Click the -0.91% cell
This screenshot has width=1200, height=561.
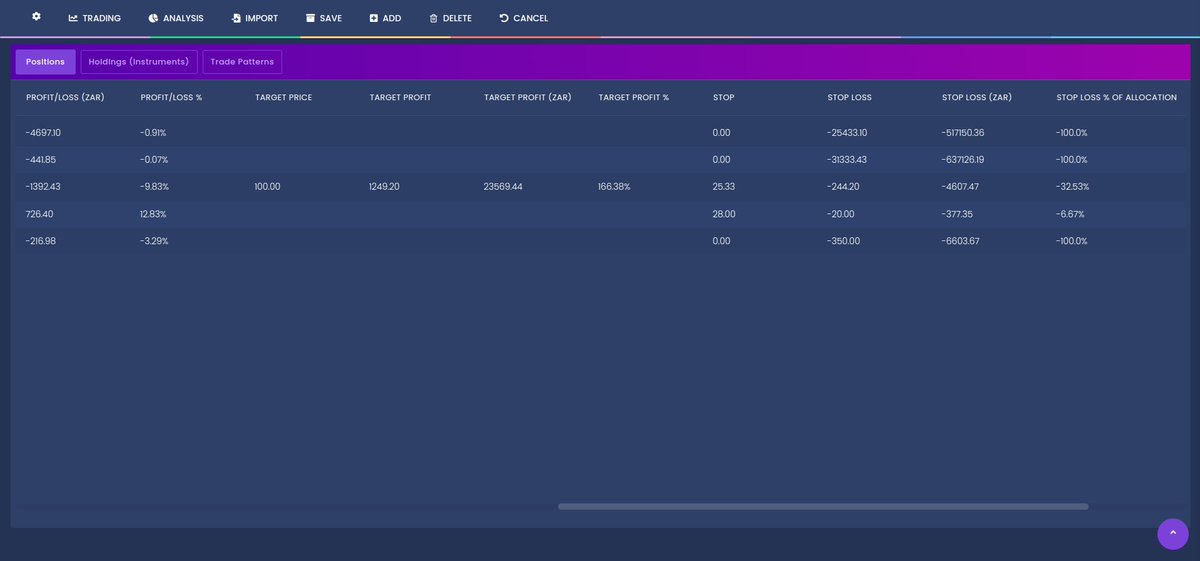pyautogui.click(x=154, y=133)
